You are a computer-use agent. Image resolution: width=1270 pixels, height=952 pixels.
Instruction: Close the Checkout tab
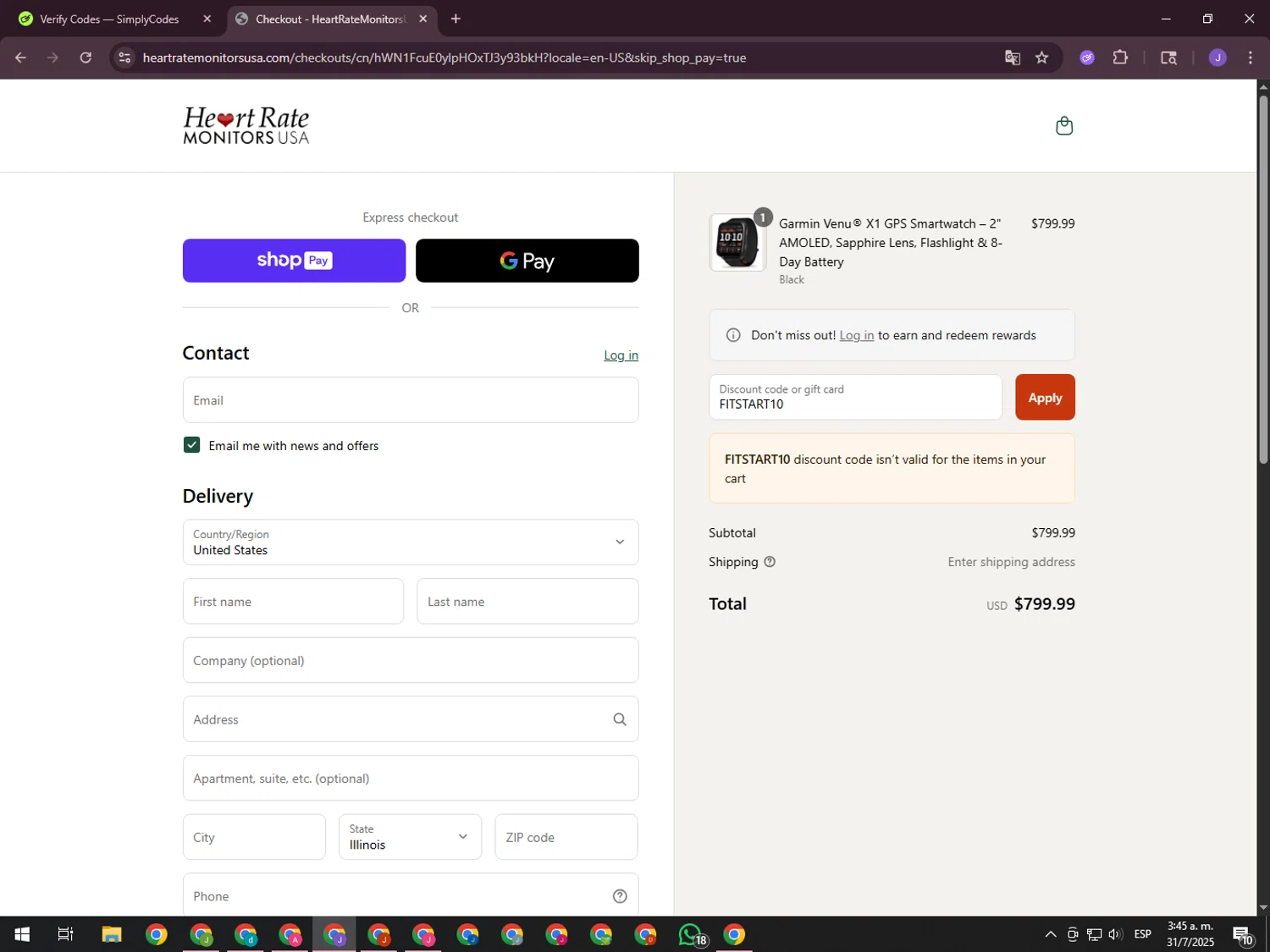click(x=423, y=19)
